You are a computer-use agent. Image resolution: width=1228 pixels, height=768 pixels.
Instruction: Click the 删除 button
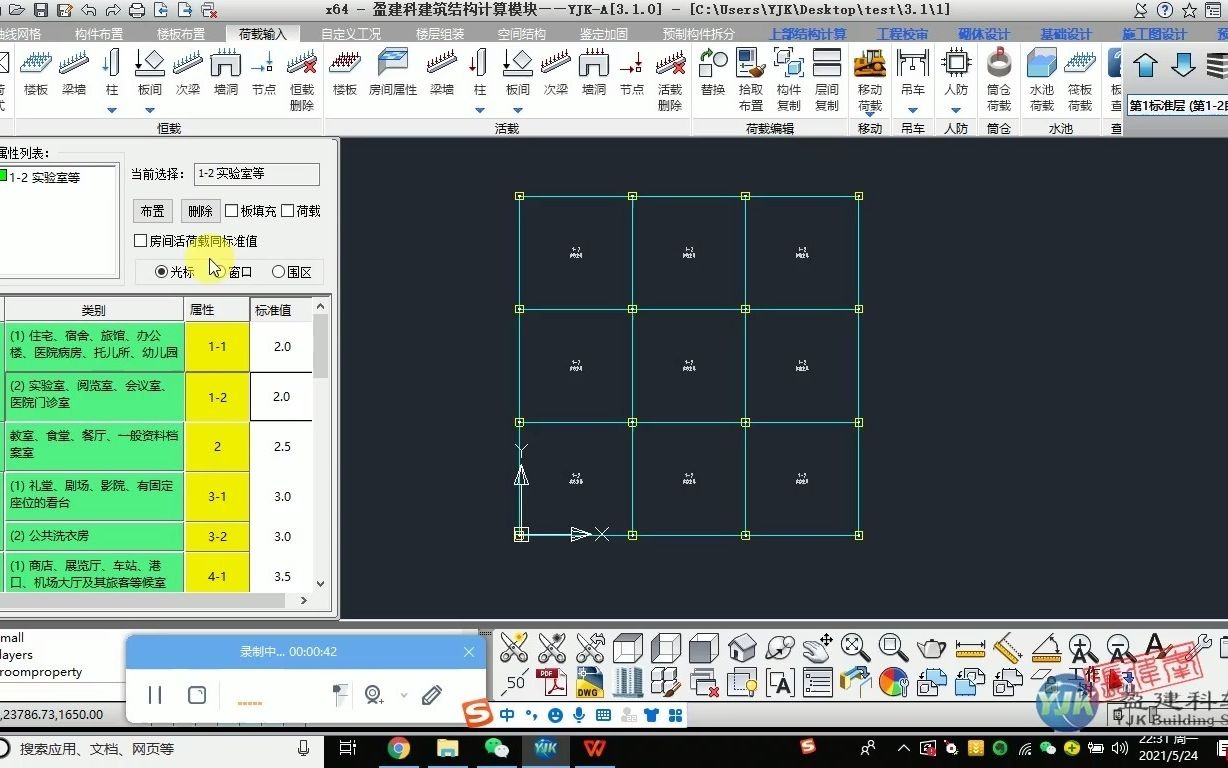[199, 211]
